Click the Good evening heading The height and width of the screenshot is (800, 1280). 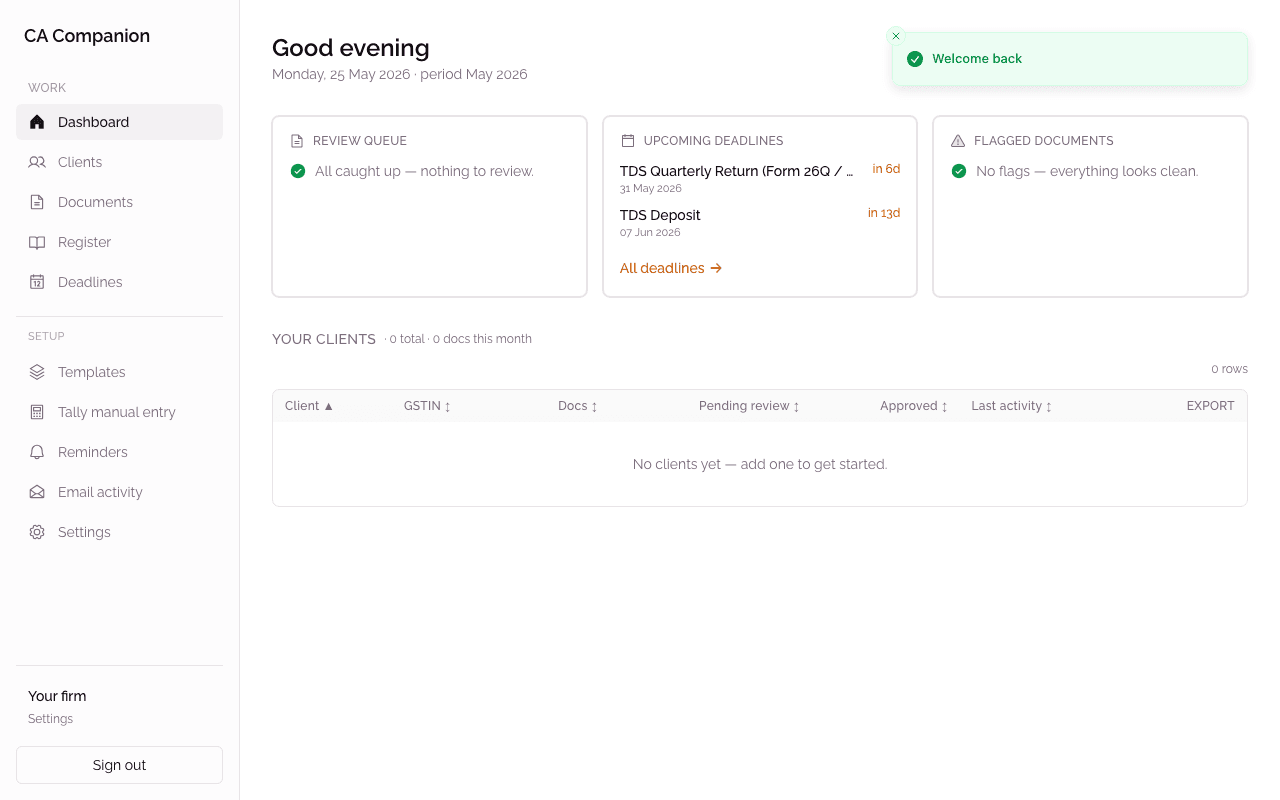coord(351,48)
